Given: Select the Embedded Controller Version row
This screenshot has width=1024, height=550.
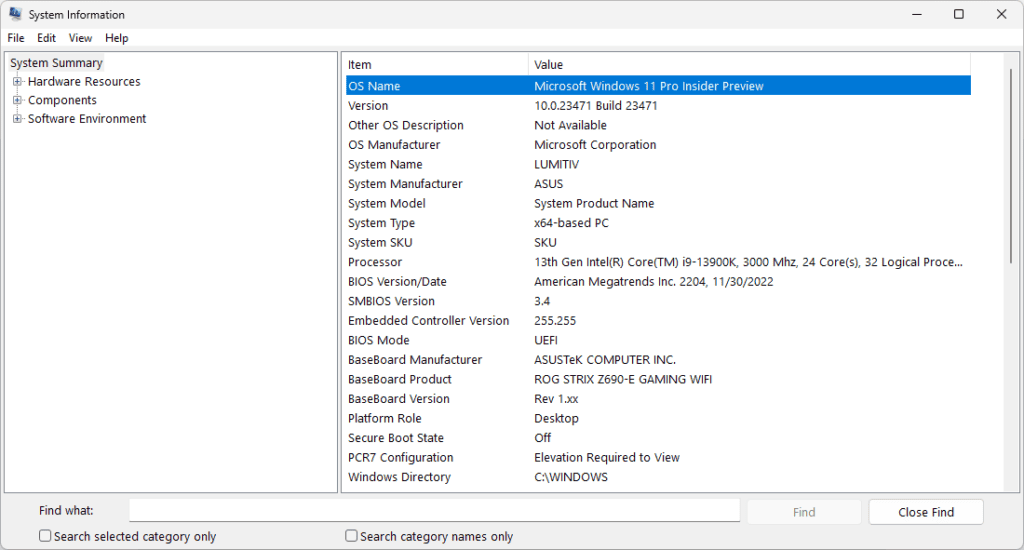Looking at the screenshot, I should click(x=658, y=321).
